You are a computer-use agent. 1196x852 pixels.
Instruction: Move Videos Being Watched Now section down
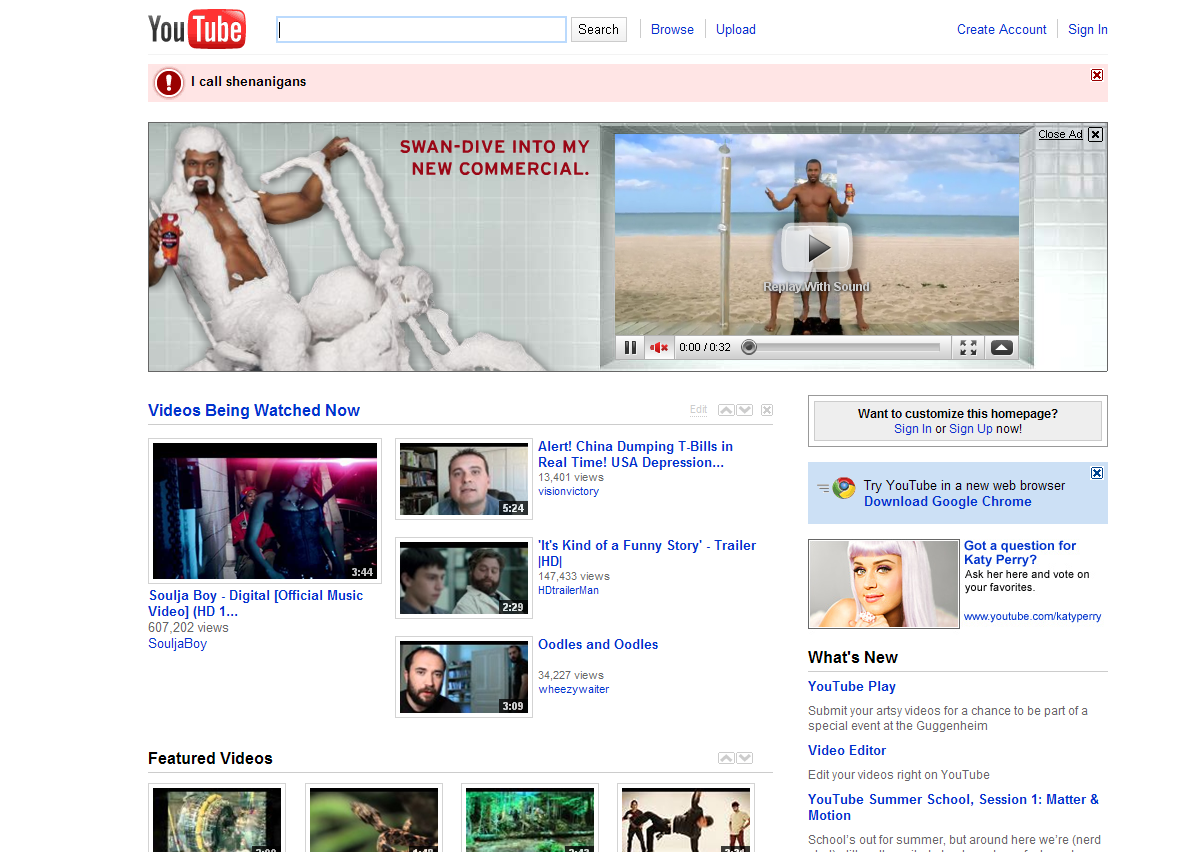745,410
